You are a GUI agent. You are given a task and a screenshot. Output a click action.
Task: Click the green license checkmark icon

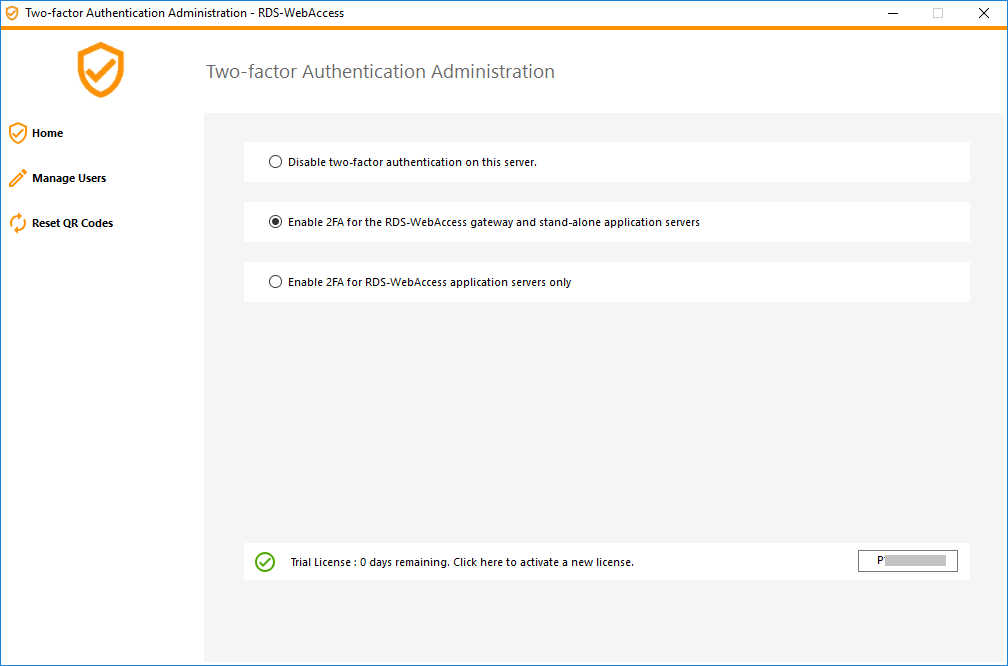click(265, 562)
